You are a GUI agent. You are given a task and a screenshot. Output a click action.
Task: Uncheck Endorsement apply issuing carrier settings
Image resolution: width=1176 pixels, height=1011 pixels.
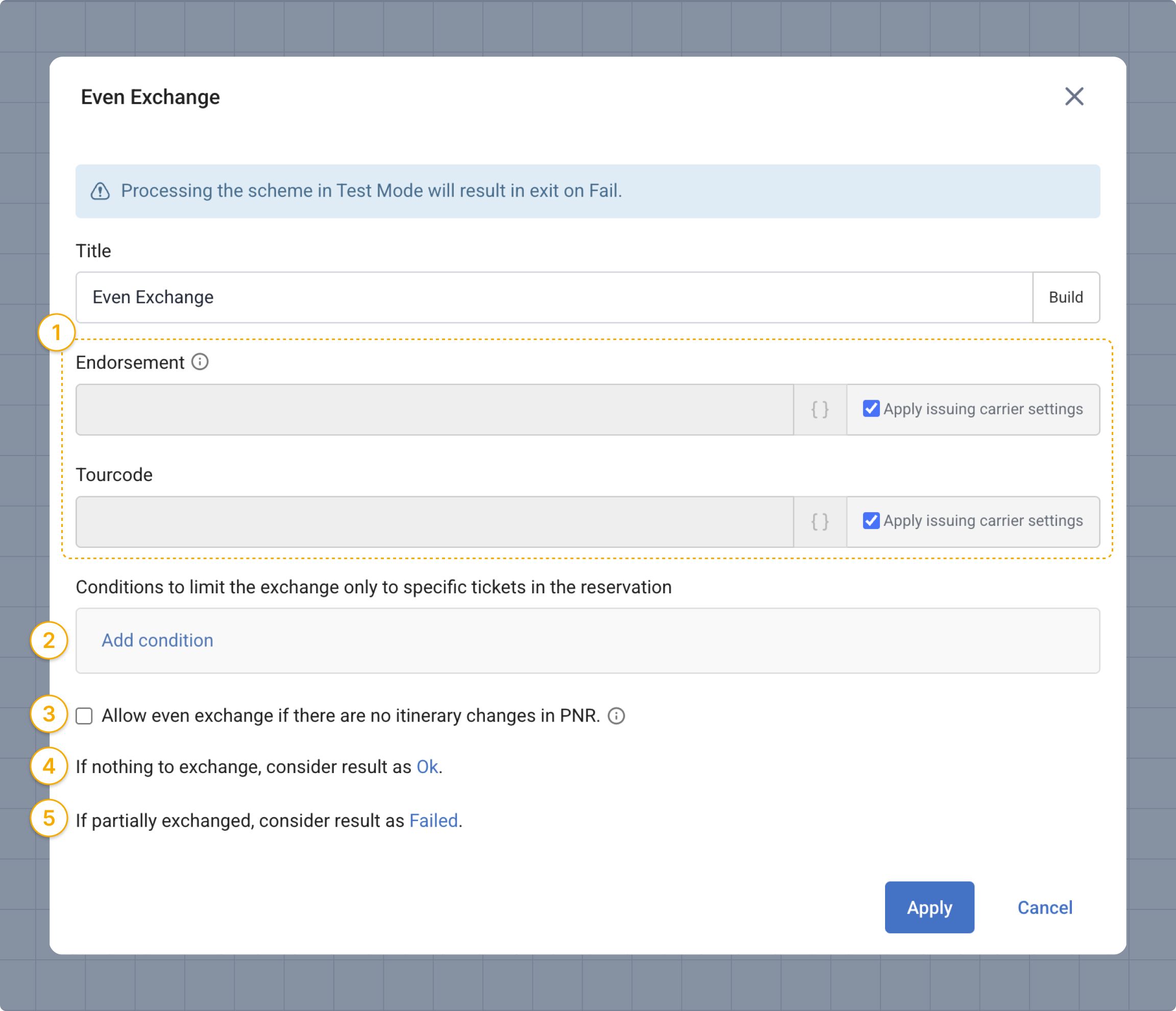tap(871, 408)
